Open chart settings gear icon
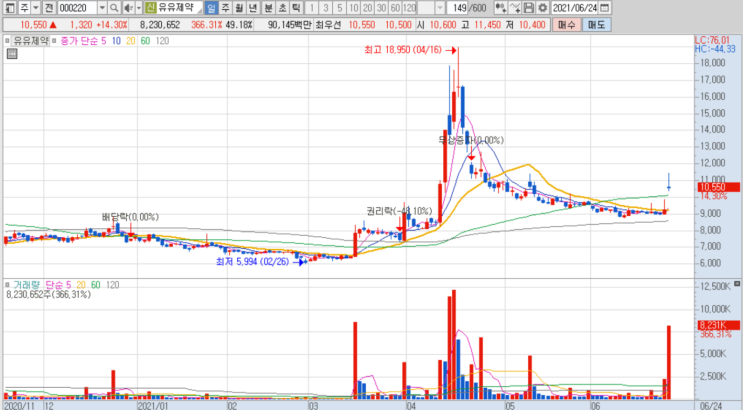Viewport: 743px width, 410px height. (543, 8)
